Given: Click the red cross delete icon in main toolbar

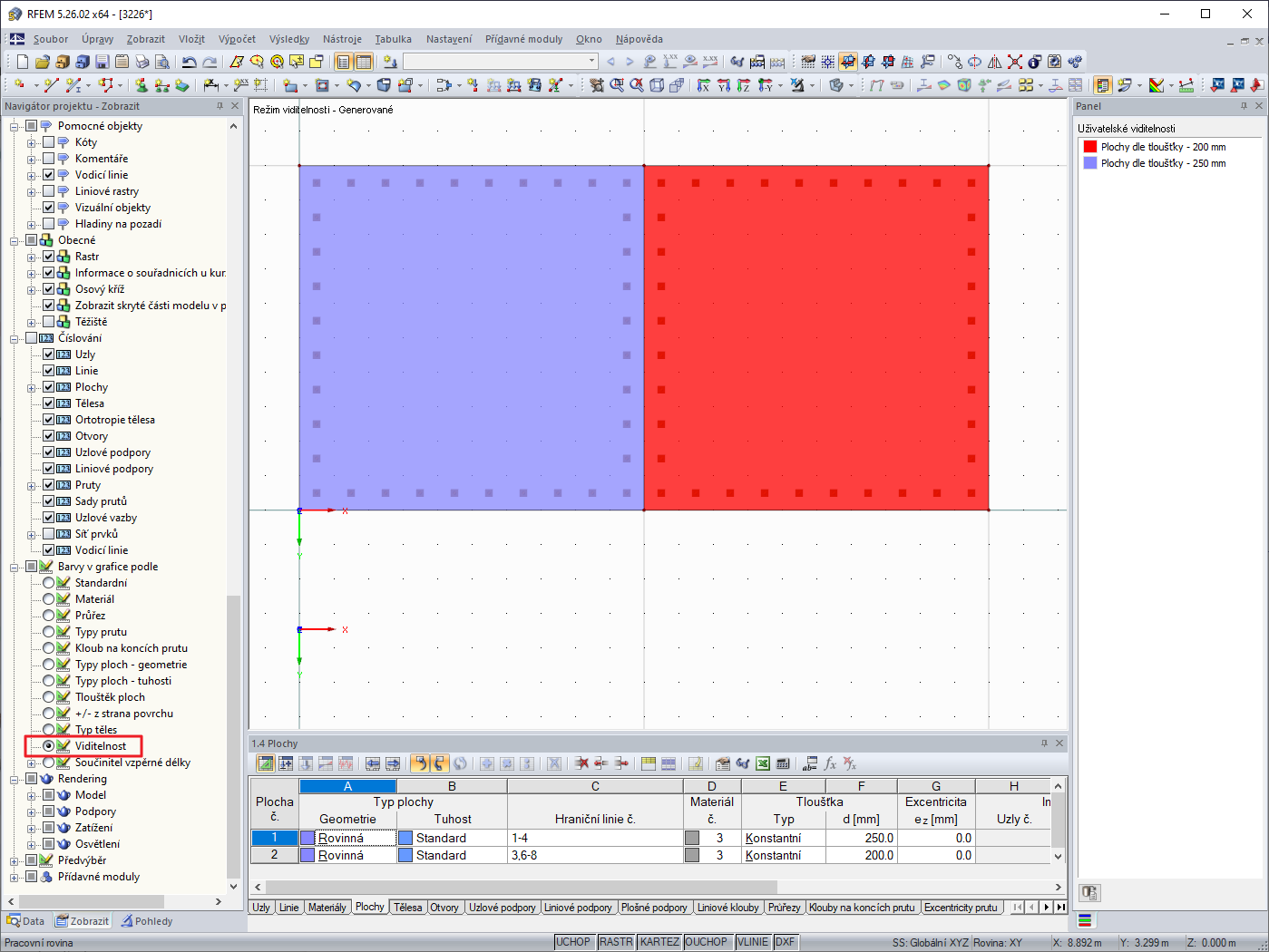Looking at the screenshot, I should pyautogui.click(x=1015, y=62).
